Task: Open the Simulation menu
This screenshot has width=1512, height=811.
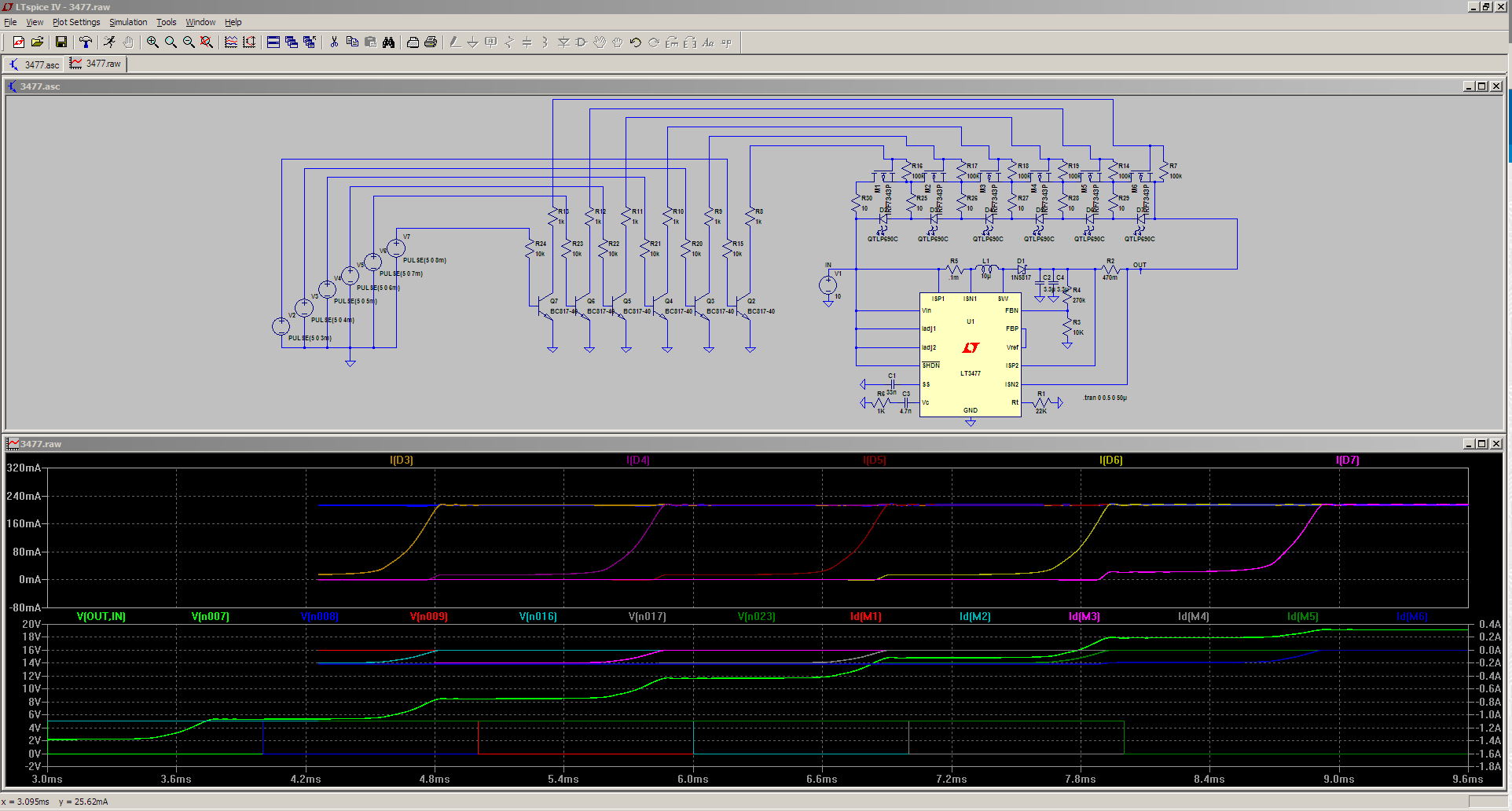Action: (x=128, y=22)
